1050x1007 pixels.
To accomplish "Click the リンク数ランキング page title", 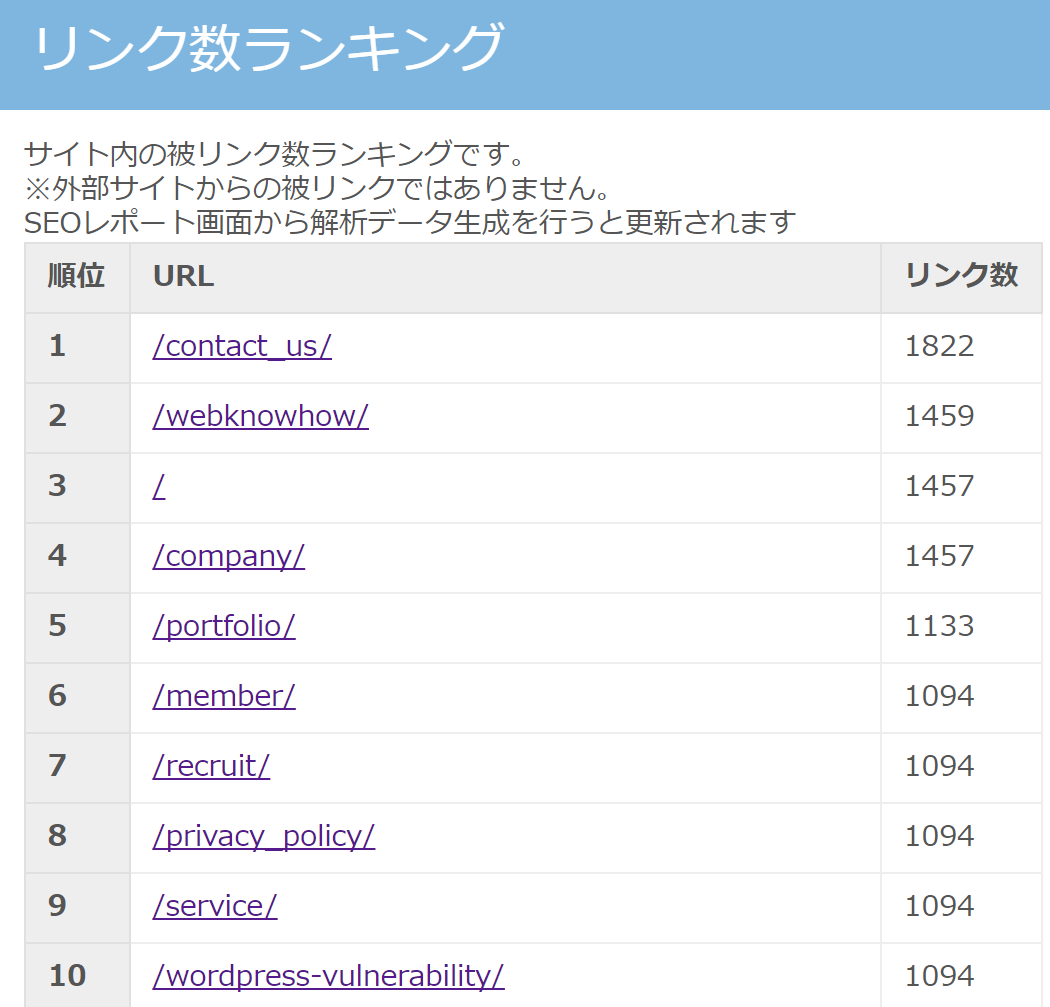I will [x=267, y=48].
